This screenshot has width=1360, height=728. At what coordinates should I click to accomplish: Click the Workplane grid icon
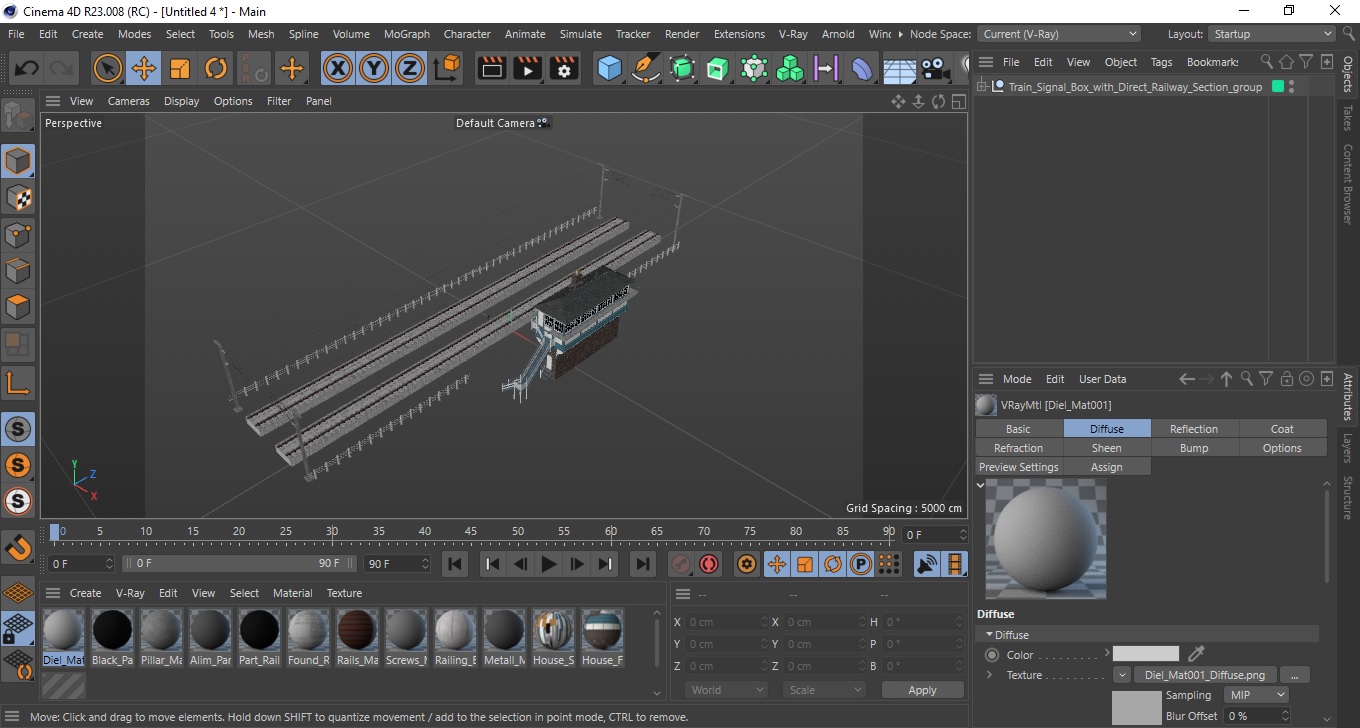click(x=18, y=593)
